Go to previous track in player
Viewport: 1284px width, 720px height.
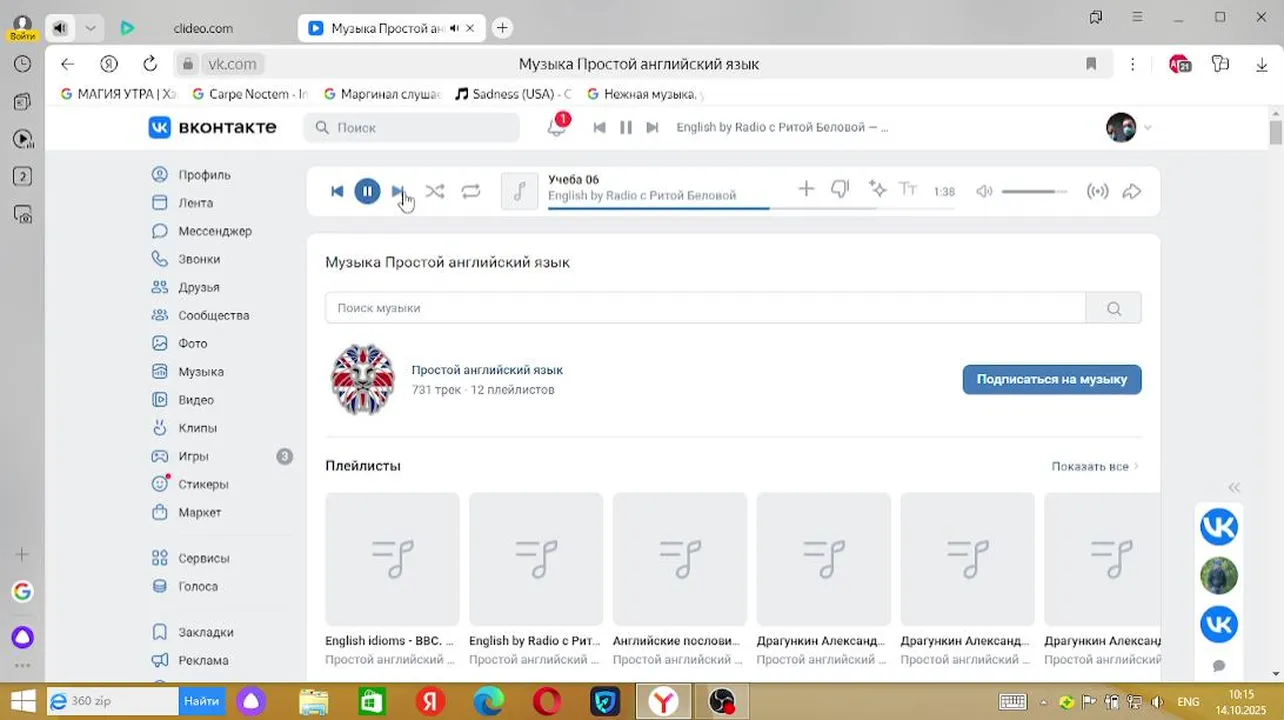point(337,191)
